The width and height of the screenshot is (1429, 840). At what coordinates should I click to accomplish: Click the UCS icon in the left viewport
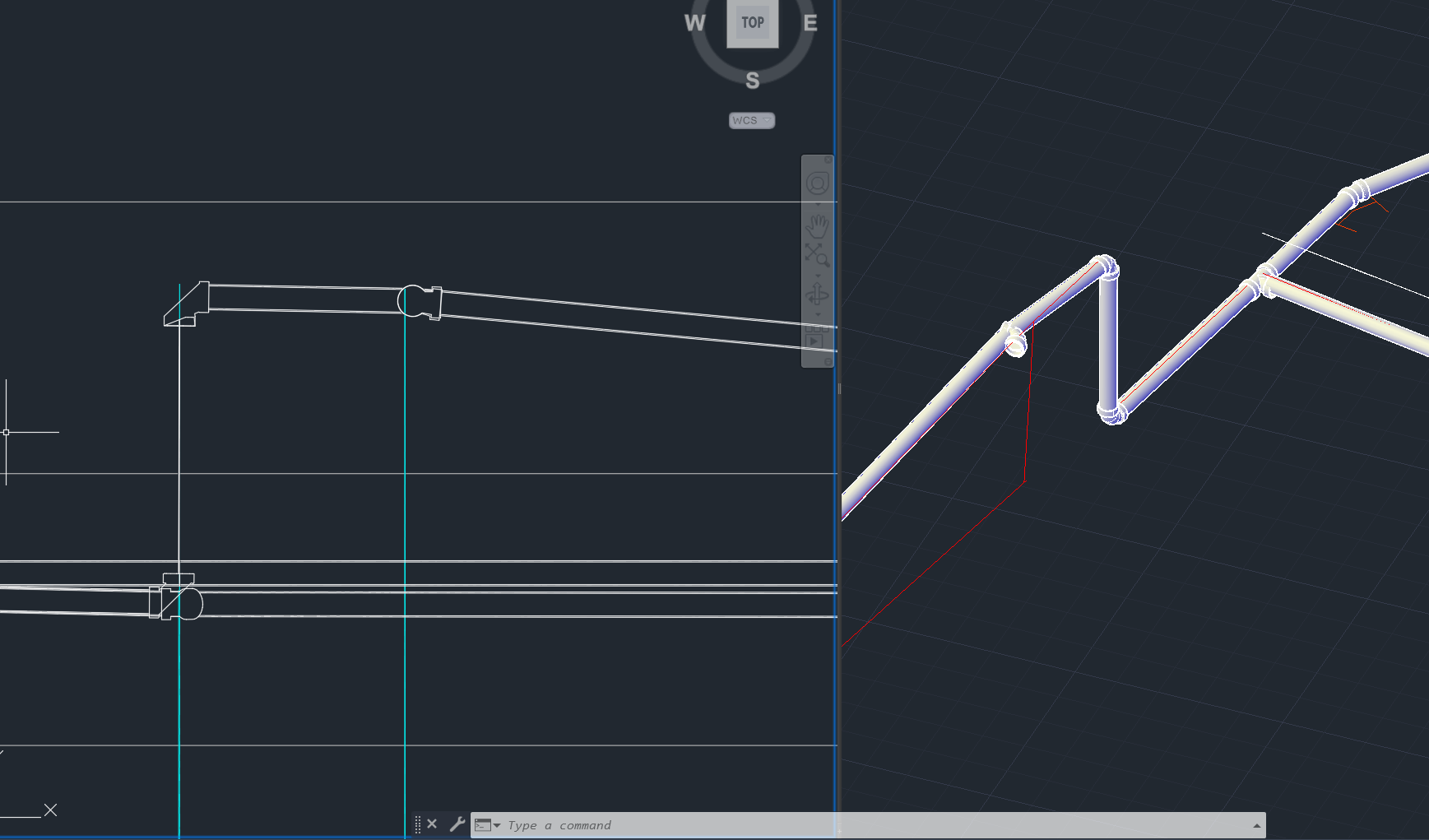[7, 432]
